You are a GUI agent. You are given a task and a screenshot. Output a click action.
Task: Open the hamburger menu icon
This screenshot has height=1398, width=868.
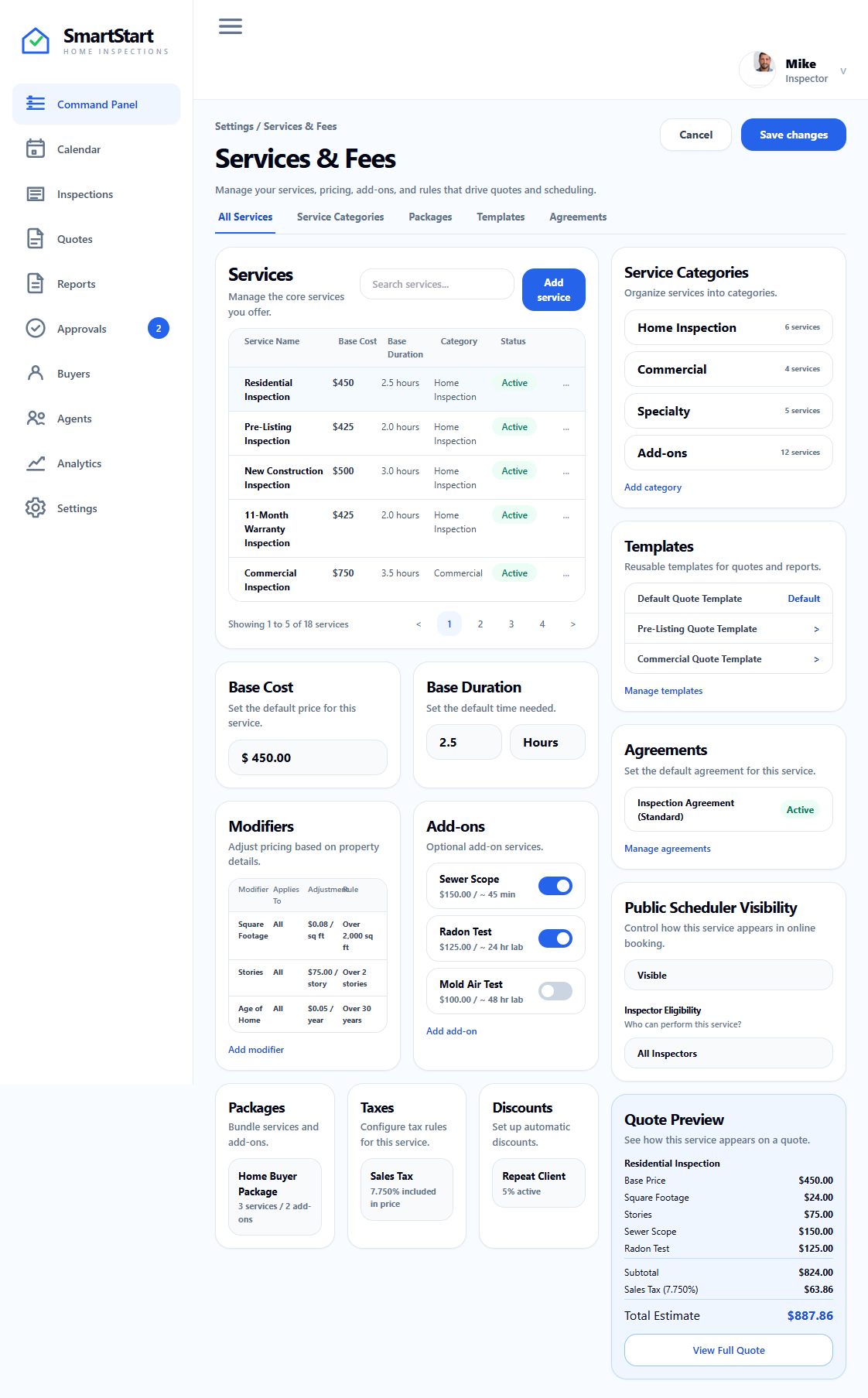coord(231,26)
